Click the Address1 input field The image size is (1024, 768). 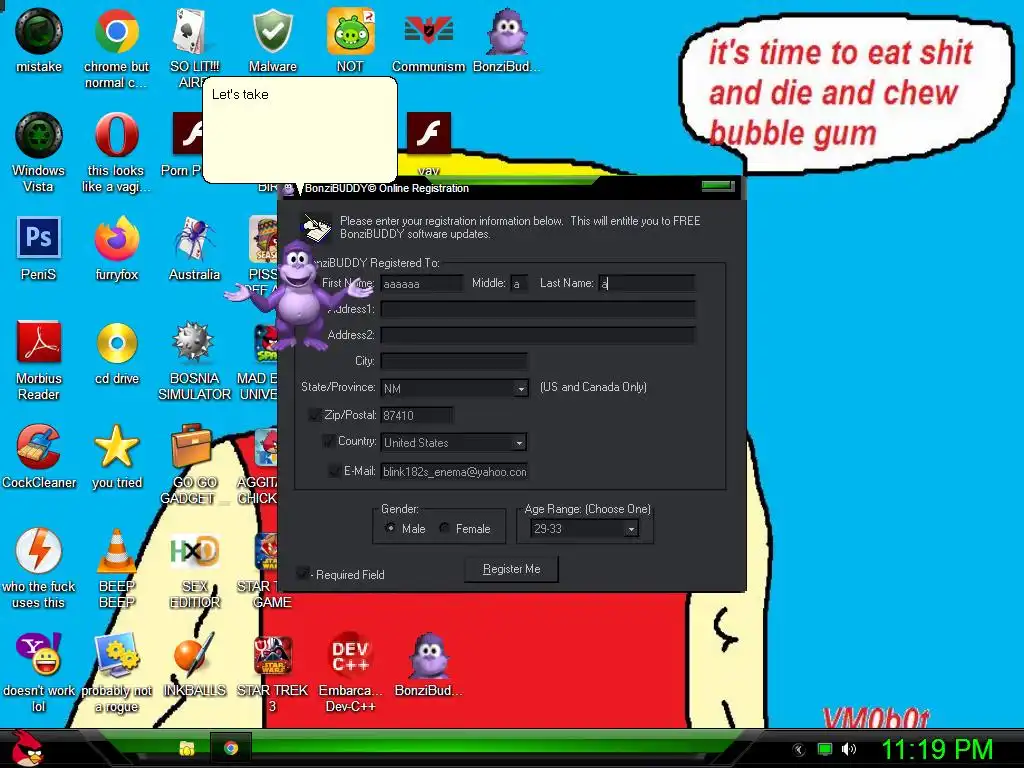pos(537,309)
